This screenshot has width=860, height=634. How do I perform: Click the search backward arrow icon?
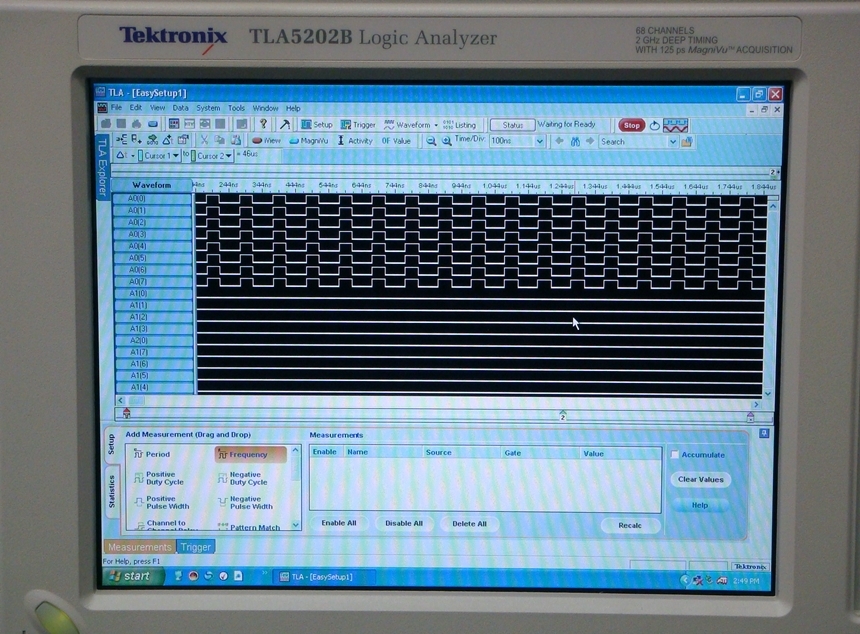pos(559,141)
